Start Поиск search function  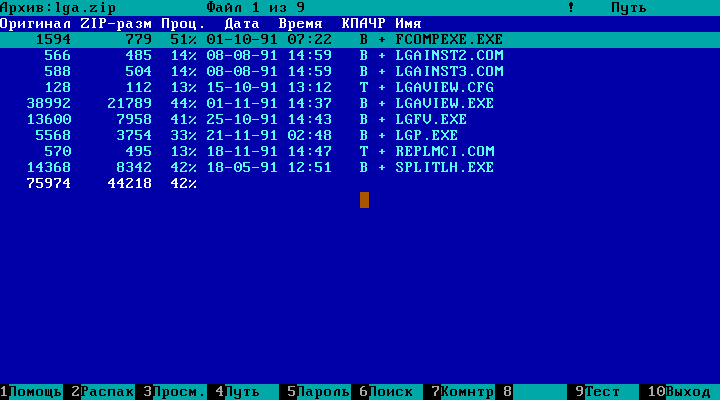point(391,392)
